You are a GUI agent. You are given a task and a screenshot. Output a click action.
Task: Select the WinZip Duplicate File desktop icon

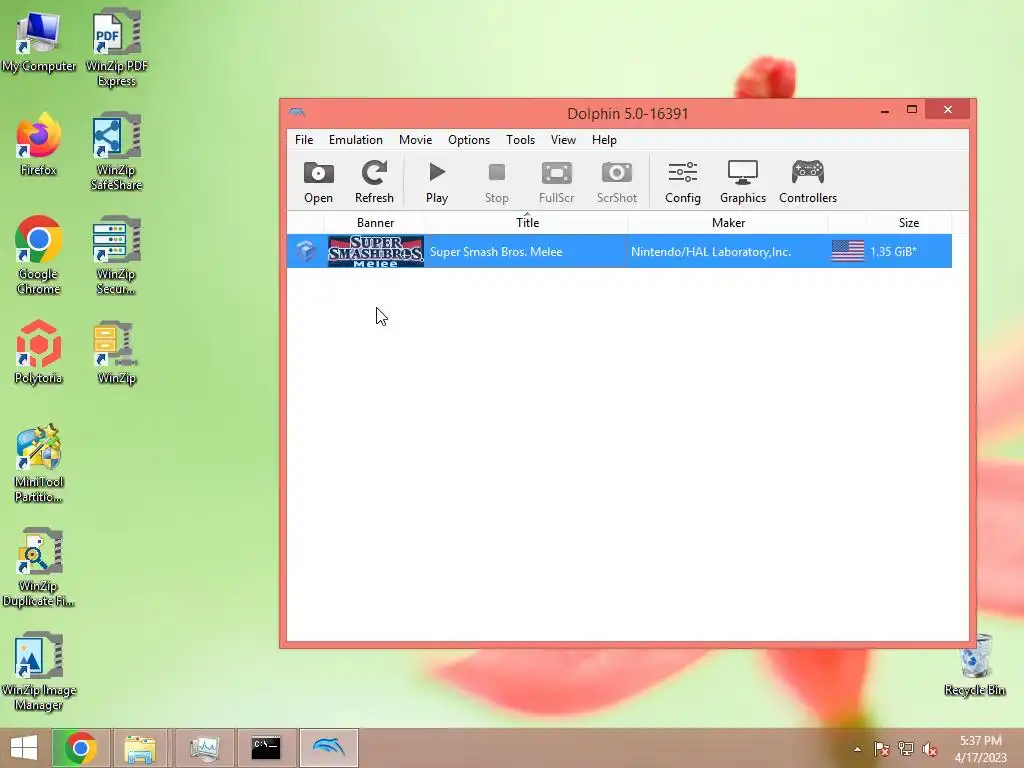pyautogui.click(x=39, y=567)
